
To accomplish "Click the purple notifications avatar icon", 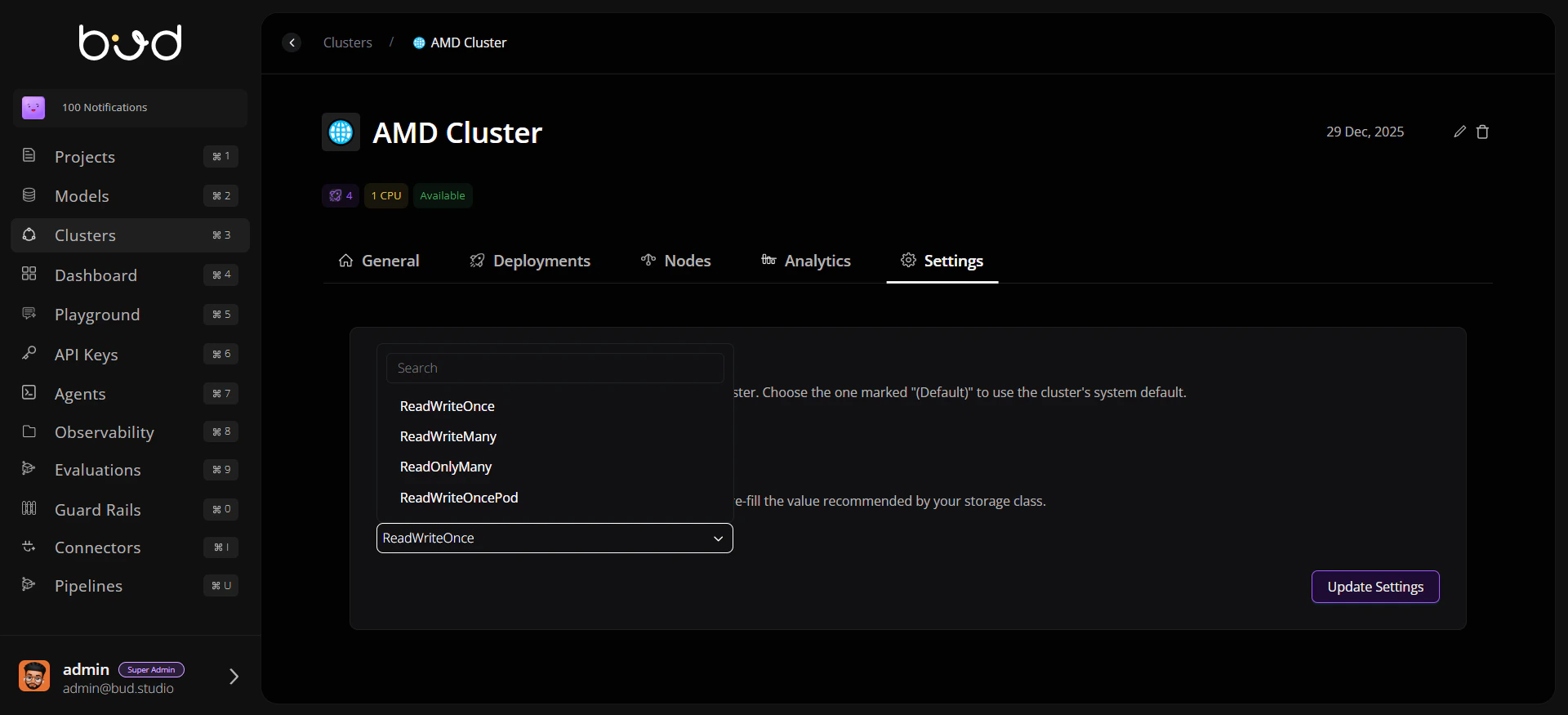I will (x=33, y=108).
